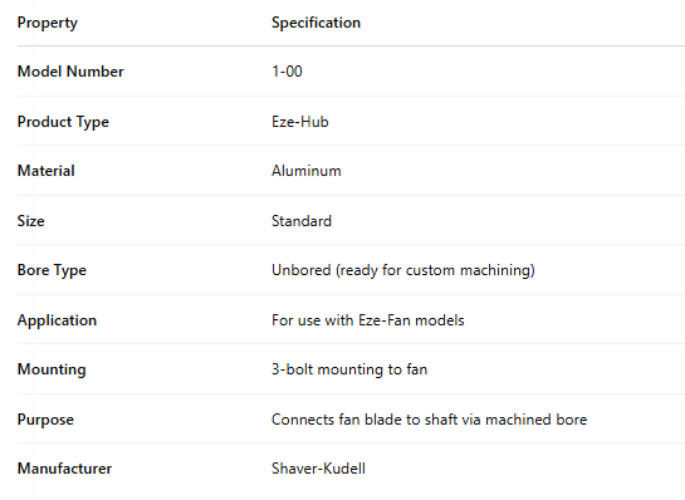Click the Property column header
This screenshot has width=685, height=500.
[x=47, y=22]
